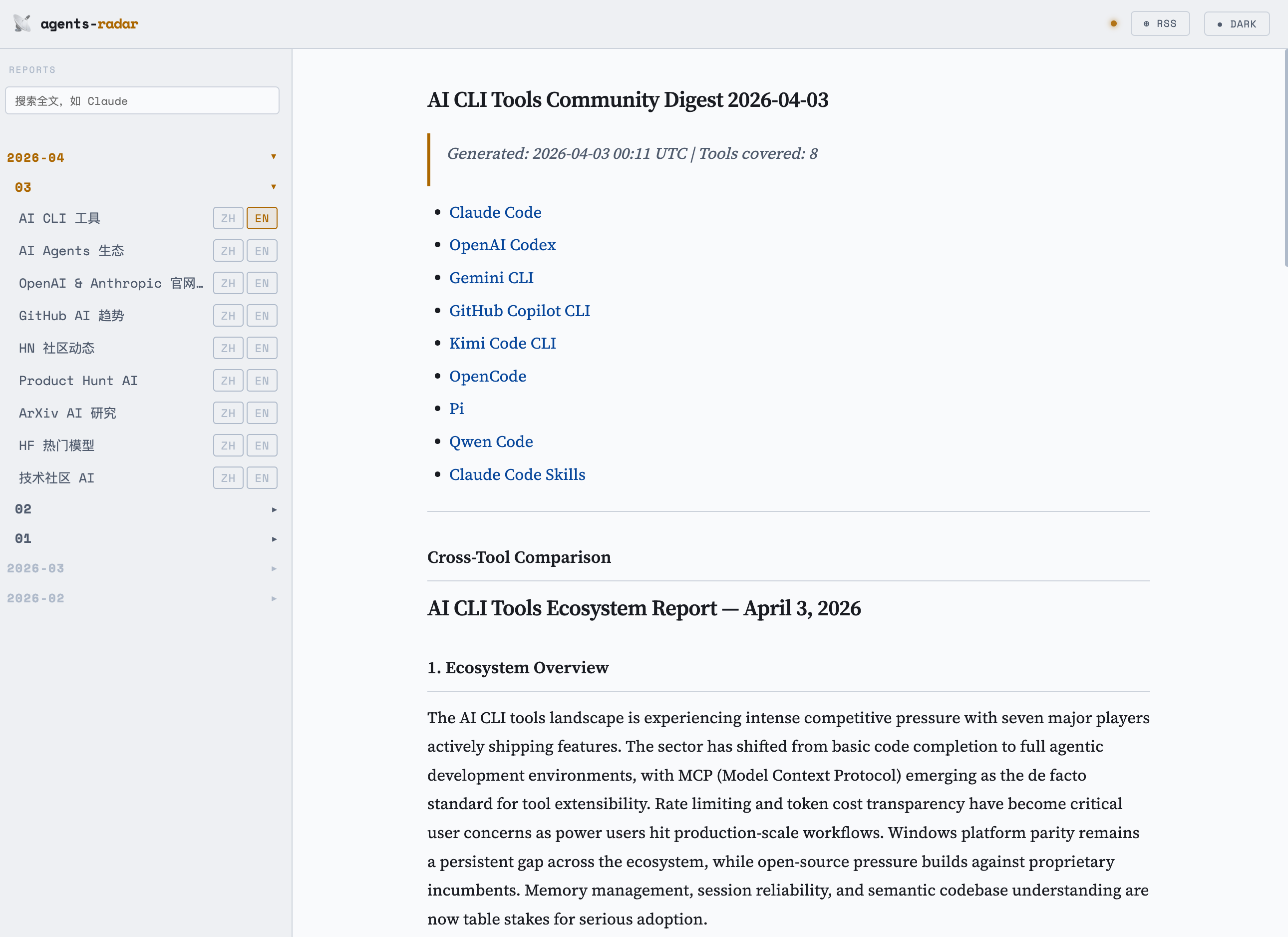Switch "HF 热门模型" to English version
The height and width of the screenshot is (937, 1288).
pos(262,445)
